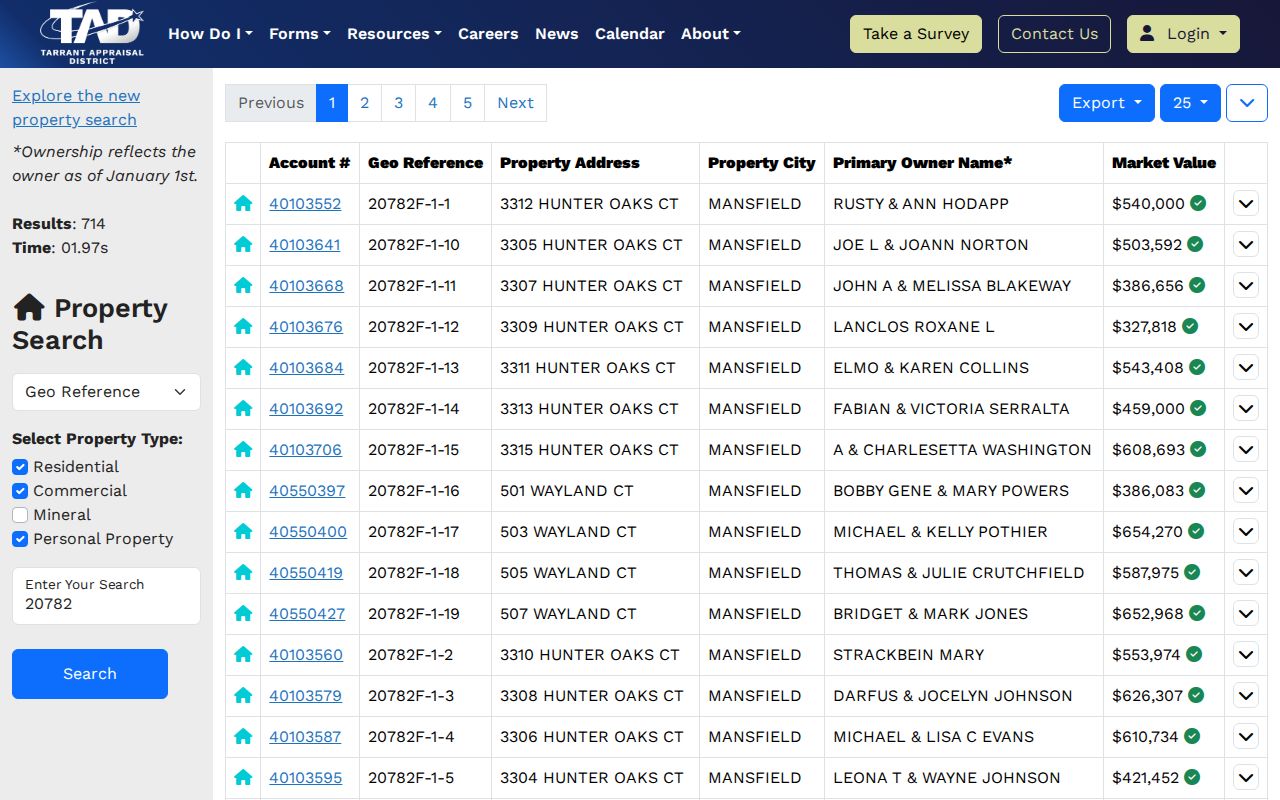
Task: Click the TAD Tarrant Appraisal District logo
Action: point(92,36)
